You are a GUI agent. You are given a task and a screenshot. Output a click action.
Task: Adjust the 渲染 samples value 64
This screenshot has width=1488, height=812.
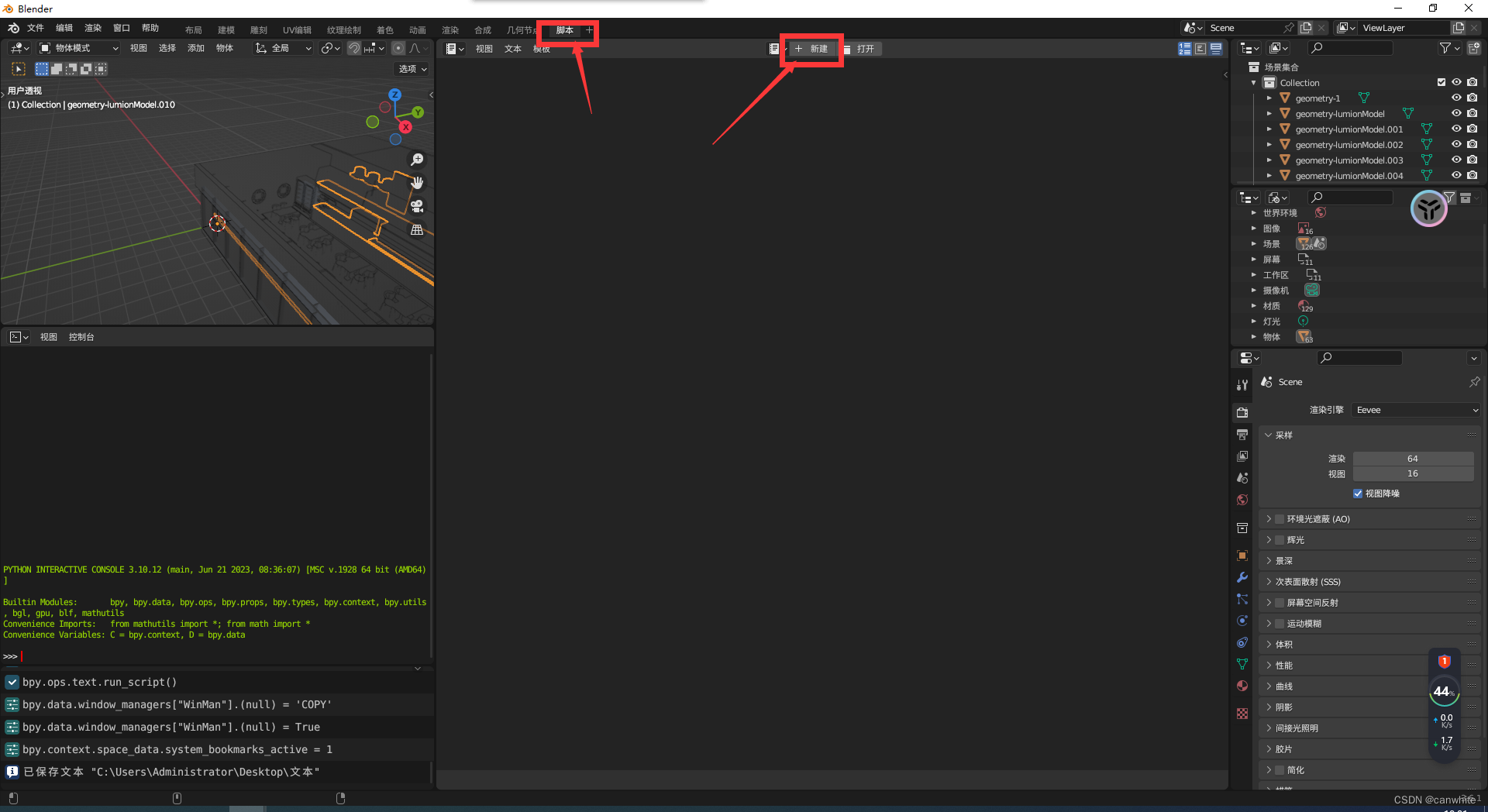1413,459
